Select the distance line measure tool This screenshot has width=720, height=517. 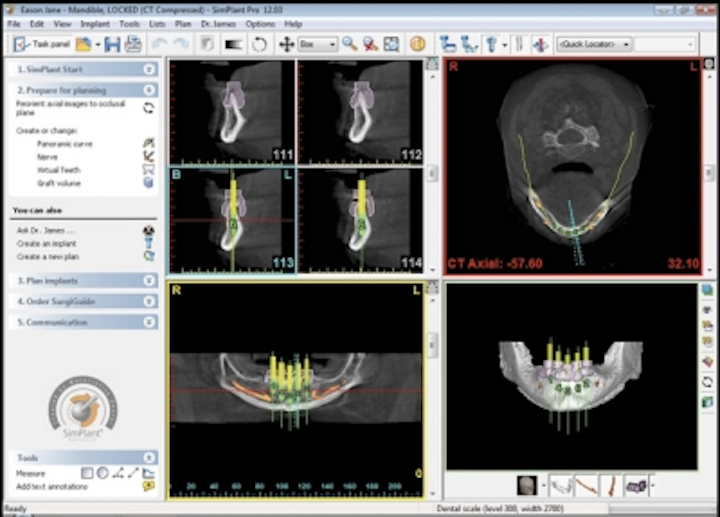tap(133, 472)
